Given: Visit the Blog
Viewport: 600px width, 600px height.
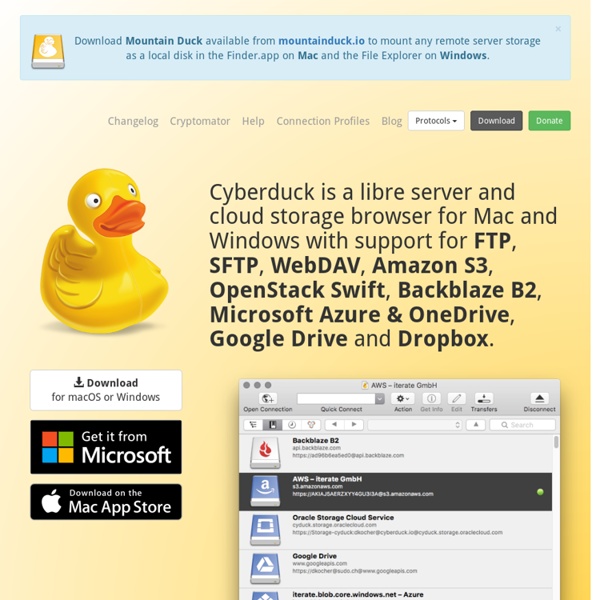Looking at the screenshot, I should coord(391,121).
